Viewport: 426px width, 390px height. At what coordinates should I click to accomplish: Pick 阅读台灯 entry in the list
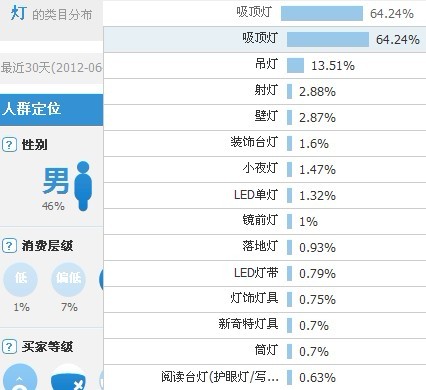(x=265, y=377)
